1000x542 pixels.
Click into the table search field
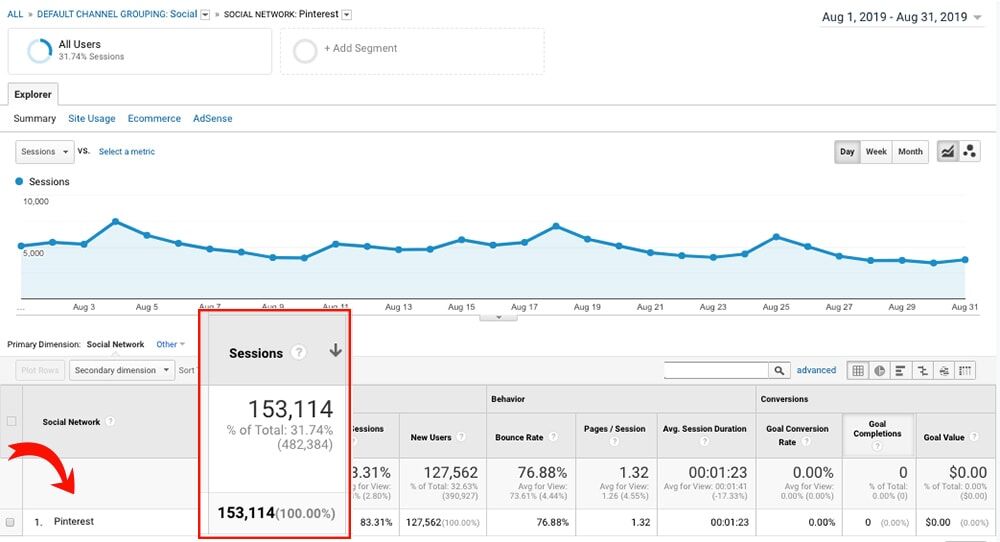coord(716,370)
